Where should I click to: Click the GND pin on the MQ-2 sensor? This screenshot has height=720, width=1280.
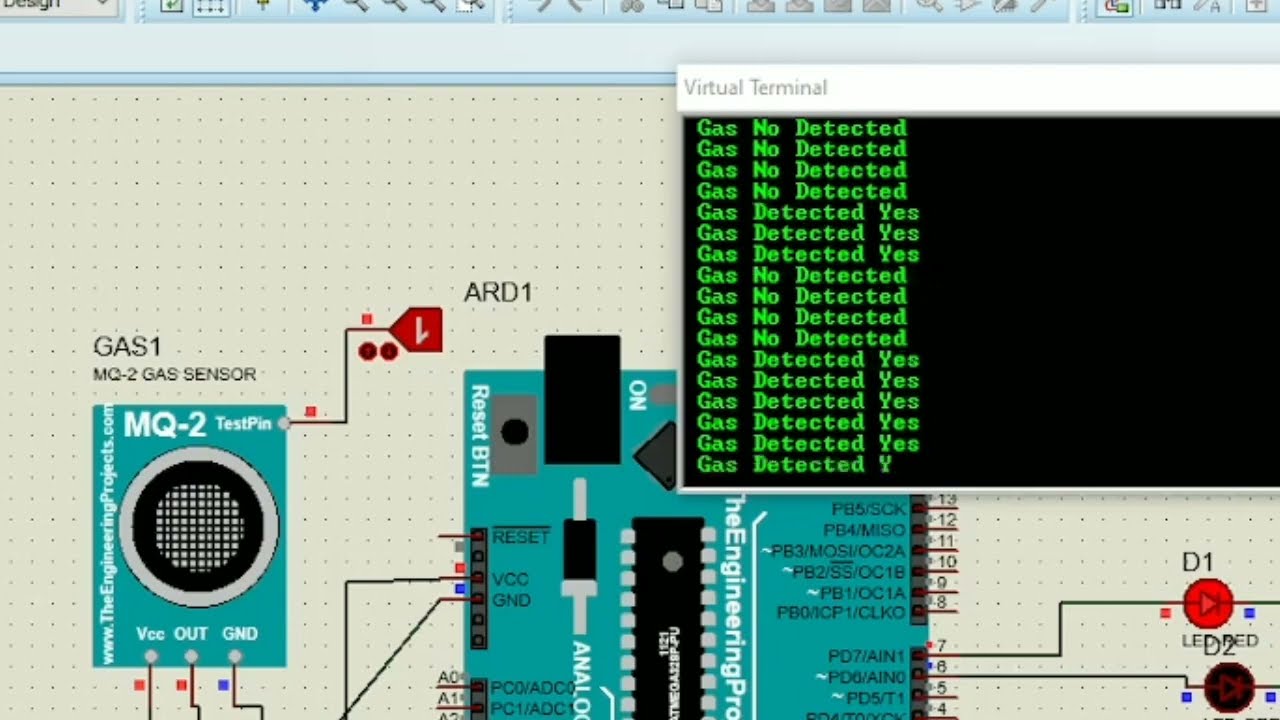[235, 656]
